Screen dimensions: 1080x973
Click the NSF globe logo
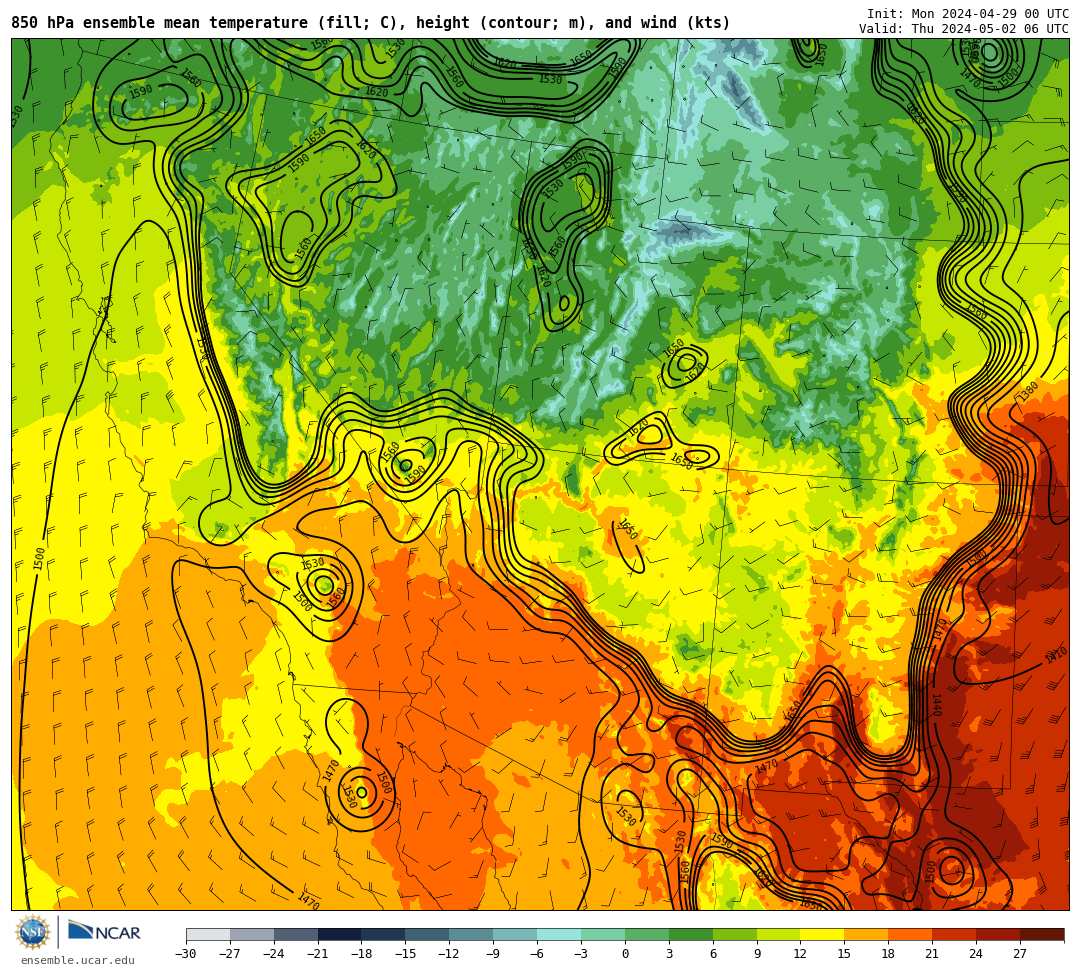click(33, 933)
